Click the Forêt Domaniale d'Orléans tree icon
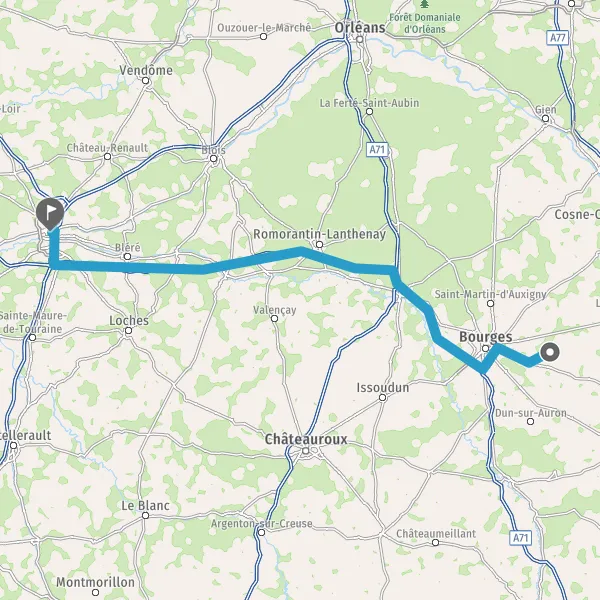 424,4
